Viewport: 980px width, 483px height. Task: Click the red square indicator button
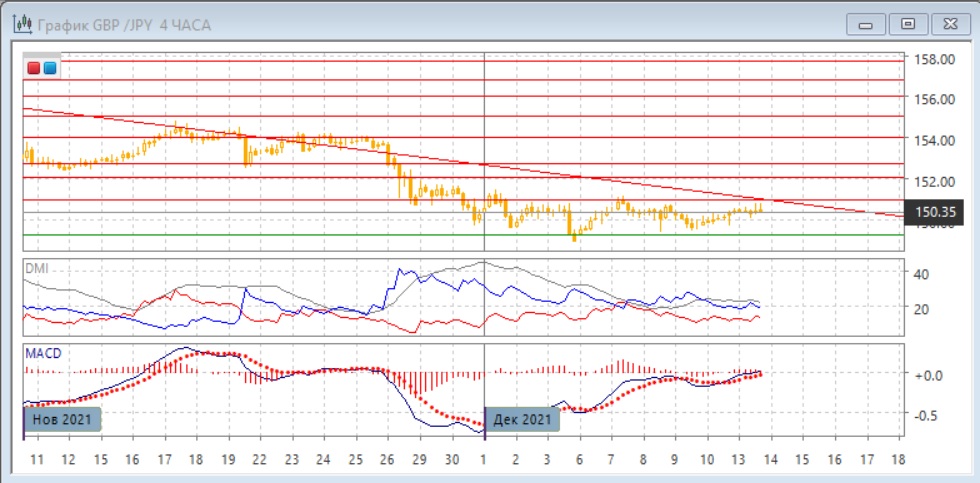click(x=35, y=68)
